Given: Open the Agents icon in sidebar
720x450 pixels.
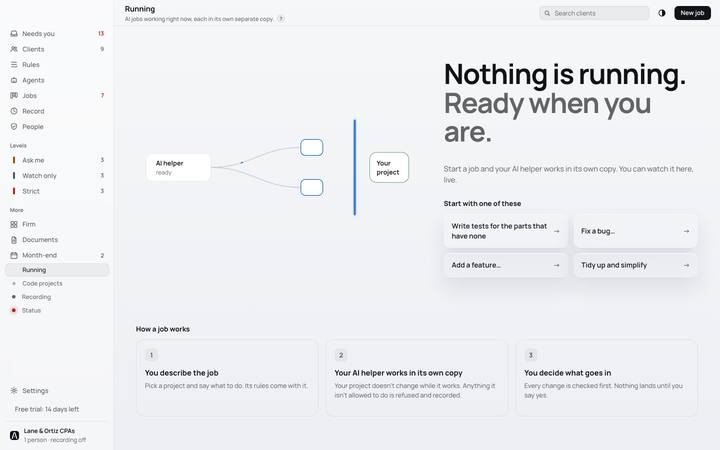Looking at the screenshot, I should click(14, 80).
